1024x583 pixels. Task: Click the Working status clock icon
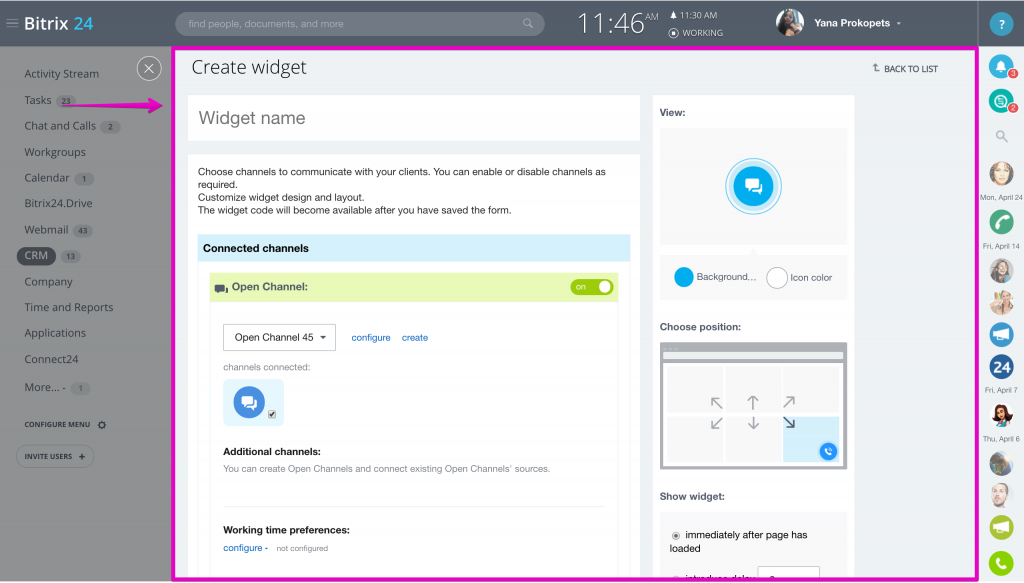coord(673,33)
